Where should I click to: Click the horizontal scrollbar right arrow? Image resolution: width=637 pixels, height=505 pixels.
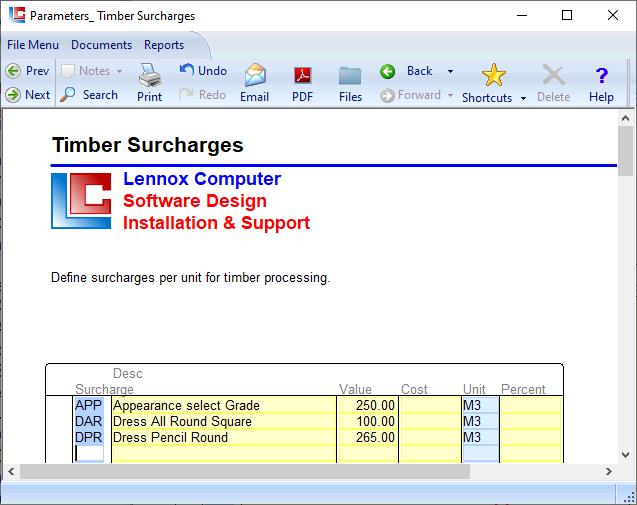point(609,472)
